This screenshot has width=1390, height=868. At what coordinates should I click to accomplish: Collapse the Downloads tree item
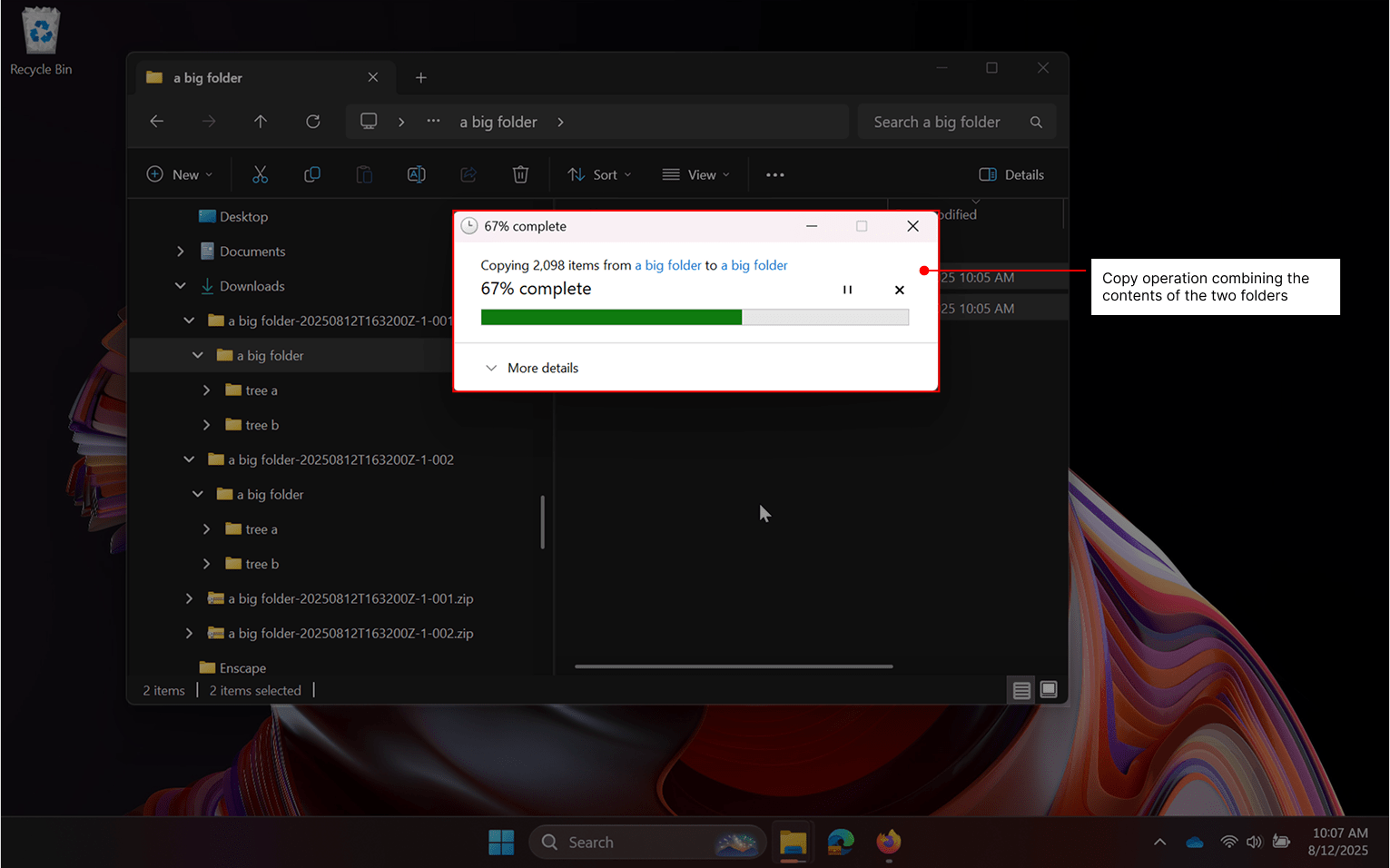point(180,285)
